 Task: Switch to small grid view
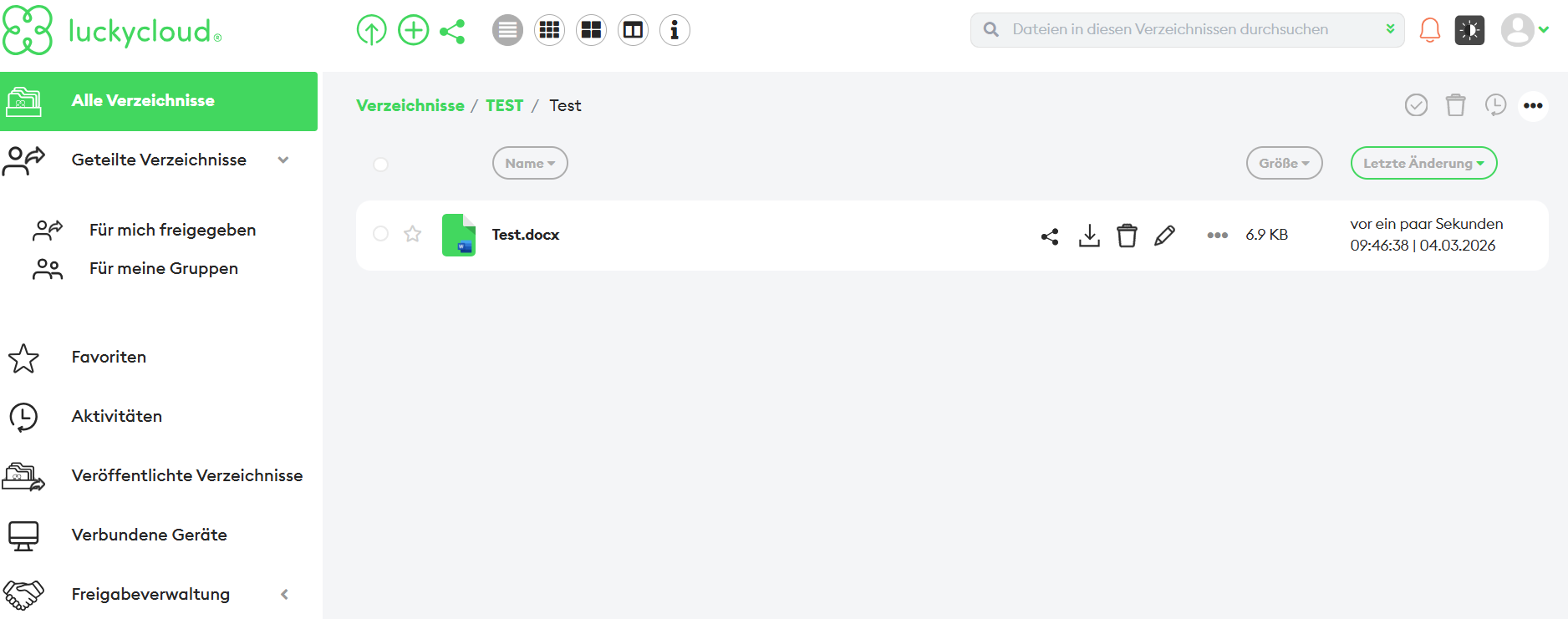[x=549, y=31]
